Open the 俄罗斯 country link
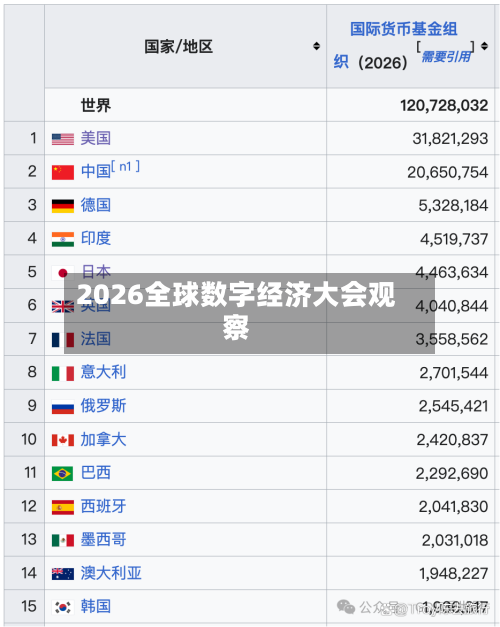500x627 pixels. click(x=103, y=406)
